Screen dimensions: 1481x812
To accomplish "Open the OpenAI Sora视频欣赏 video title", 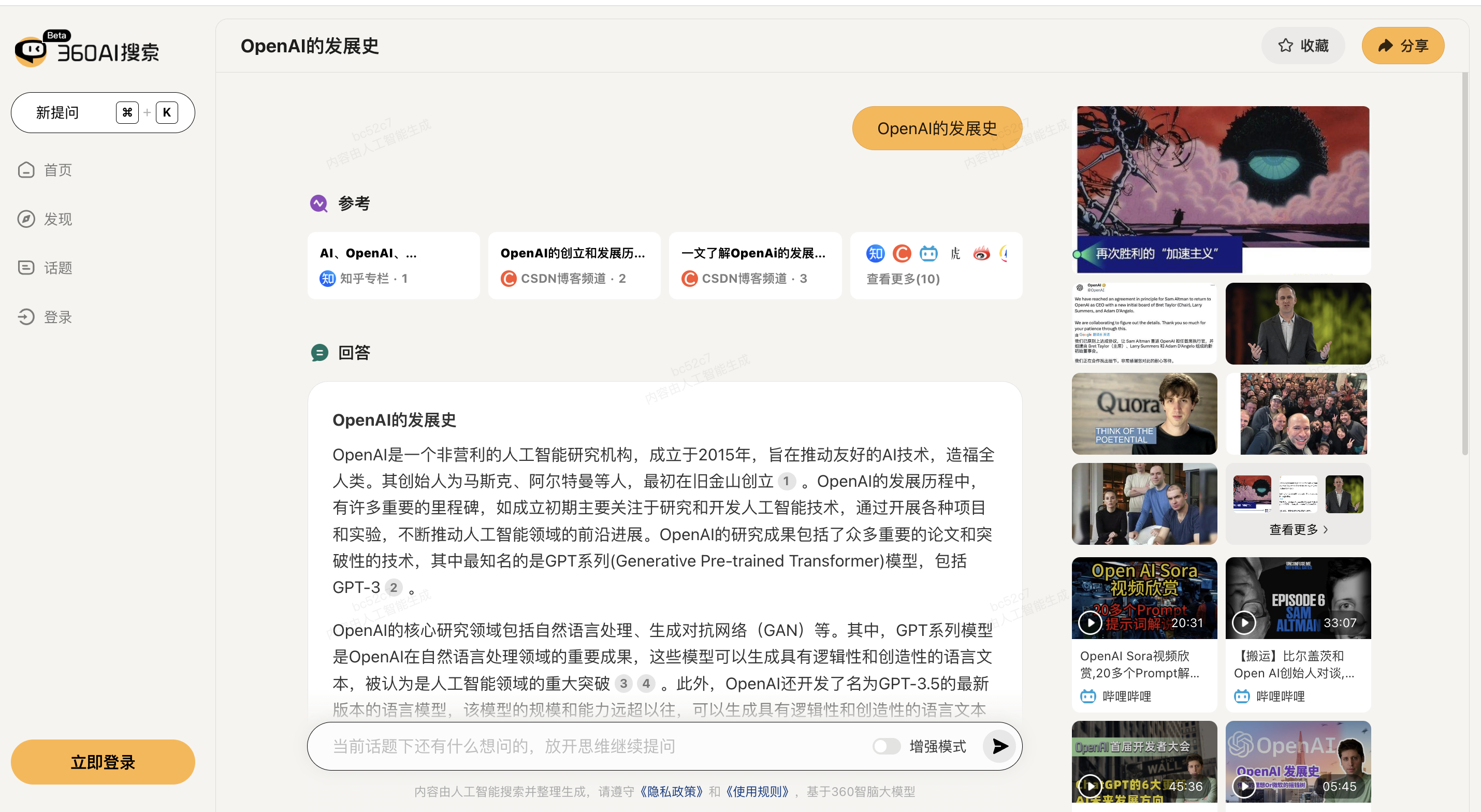I will click(x=1139, y=664).
